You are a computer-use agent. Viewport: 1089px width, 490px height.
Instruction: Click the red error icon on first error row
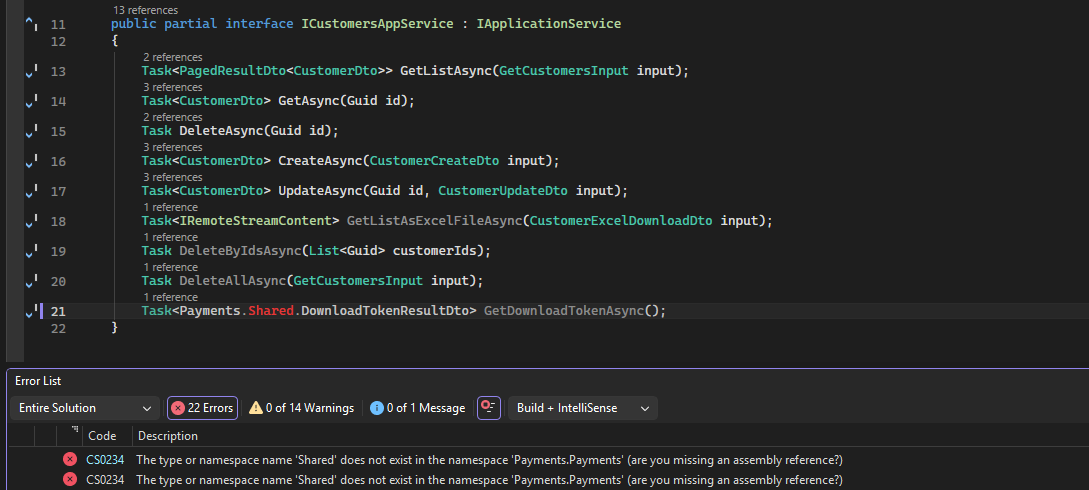tap(70, 460)
